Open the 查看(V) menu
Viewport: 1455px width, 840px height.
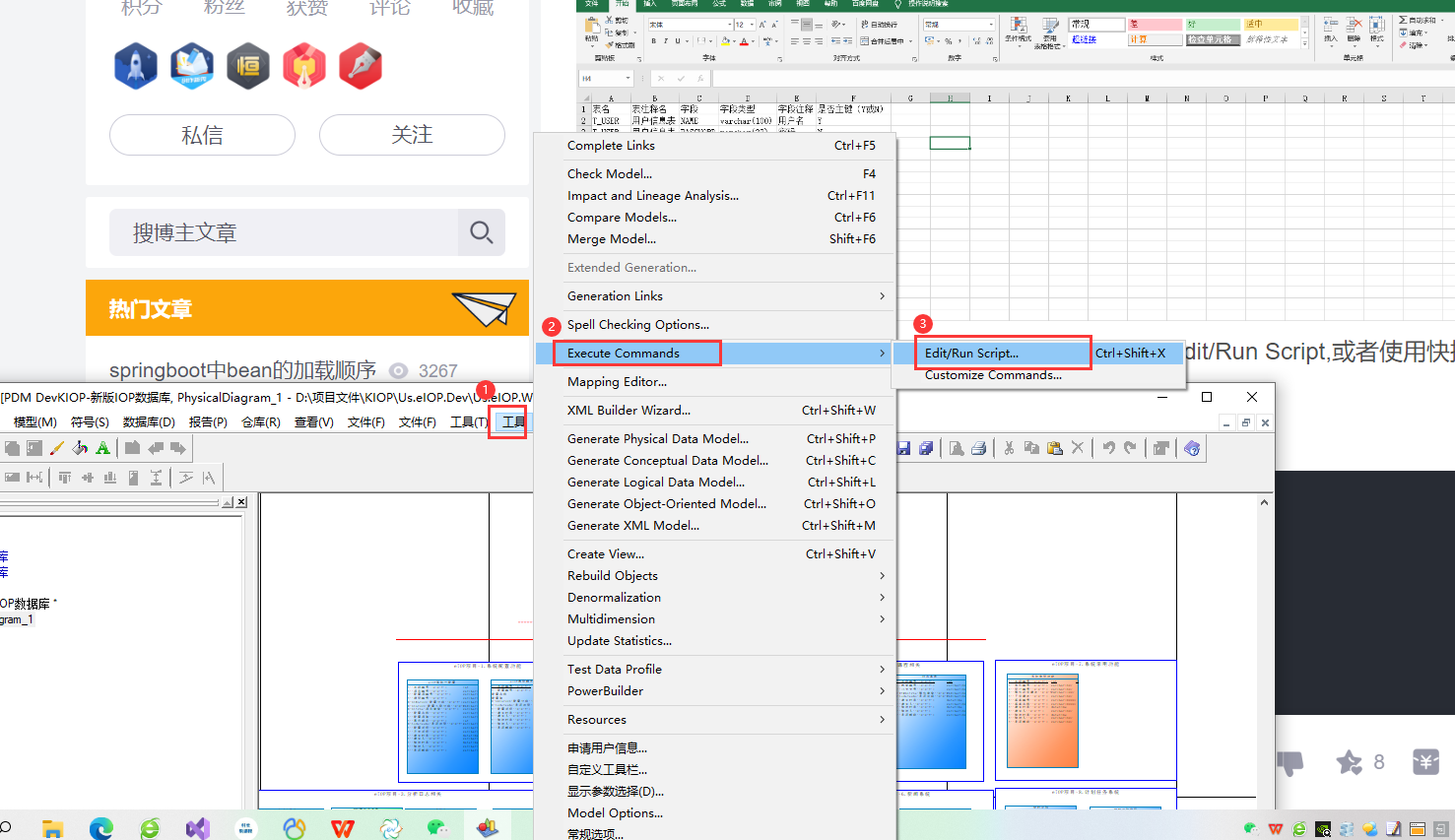[x=313, y=421]
